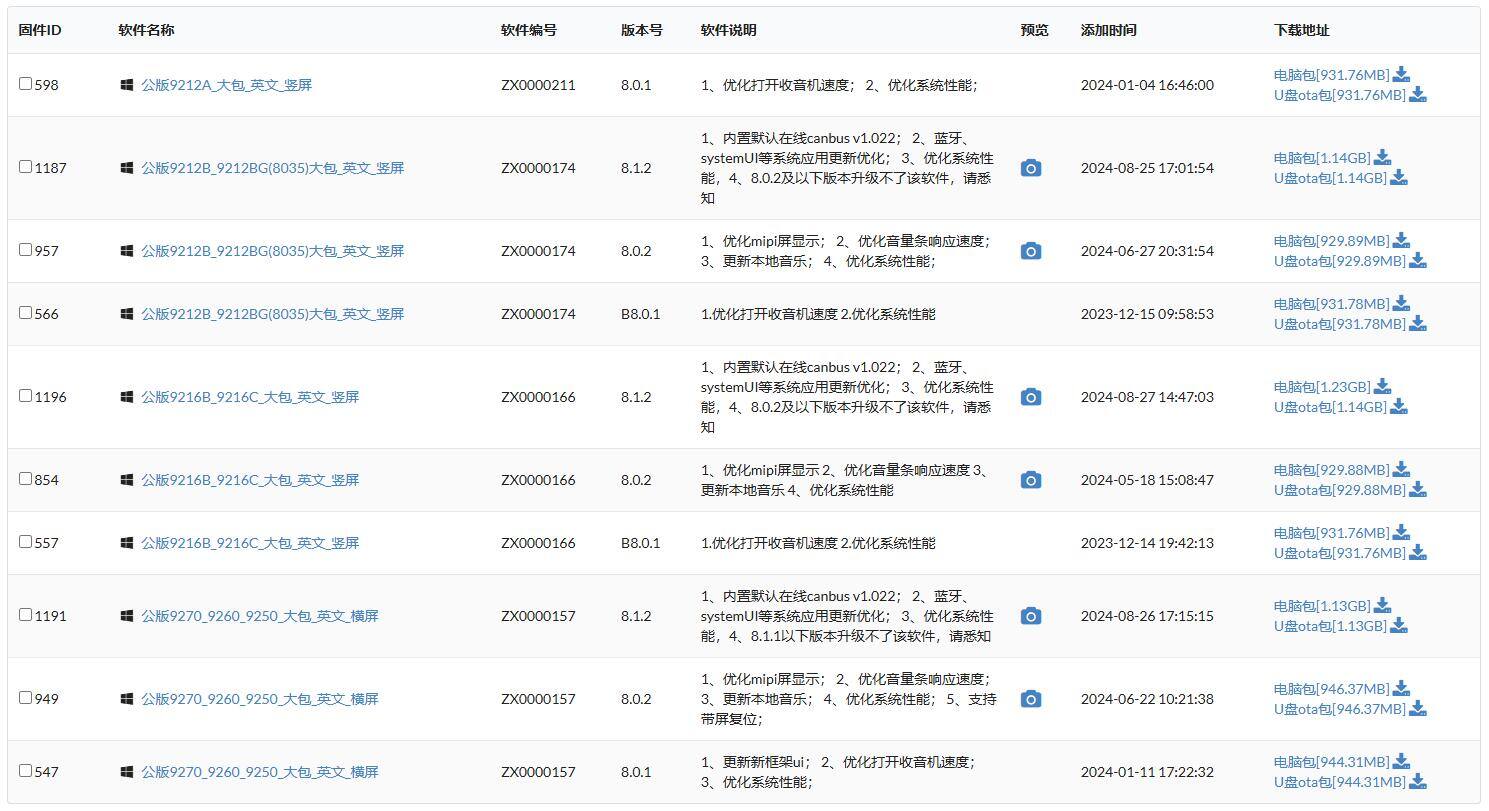Select the checkbox for firmware ID 1196

click(26, 396)
